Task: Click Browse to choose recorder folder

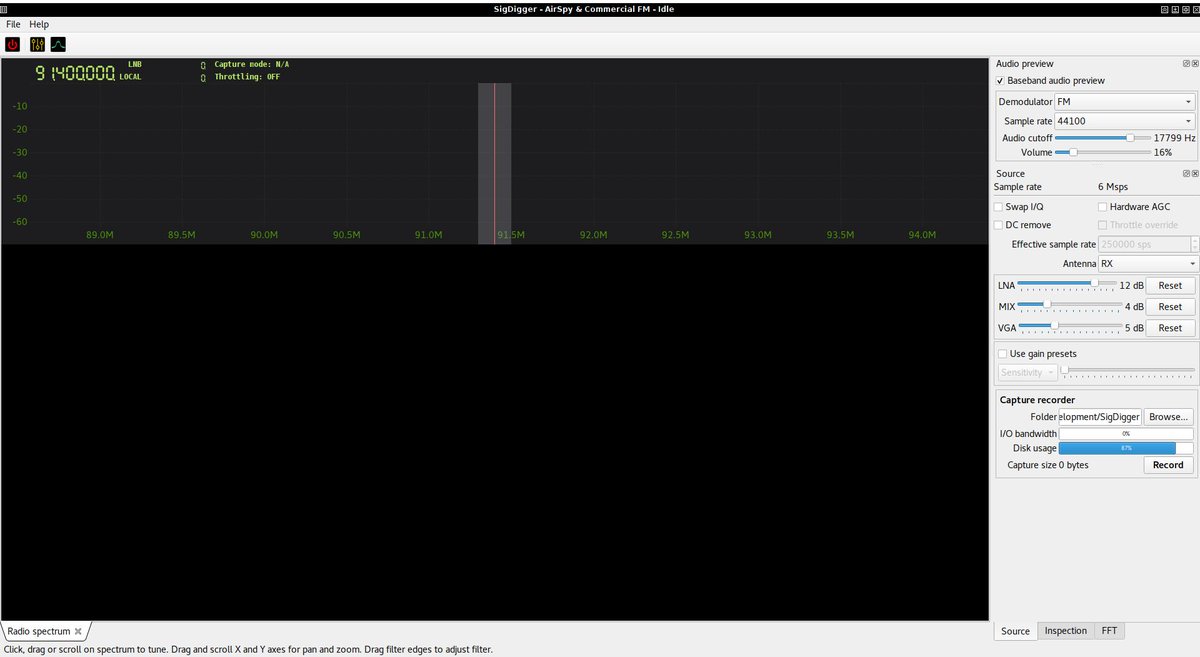Action: (1168, 416)
